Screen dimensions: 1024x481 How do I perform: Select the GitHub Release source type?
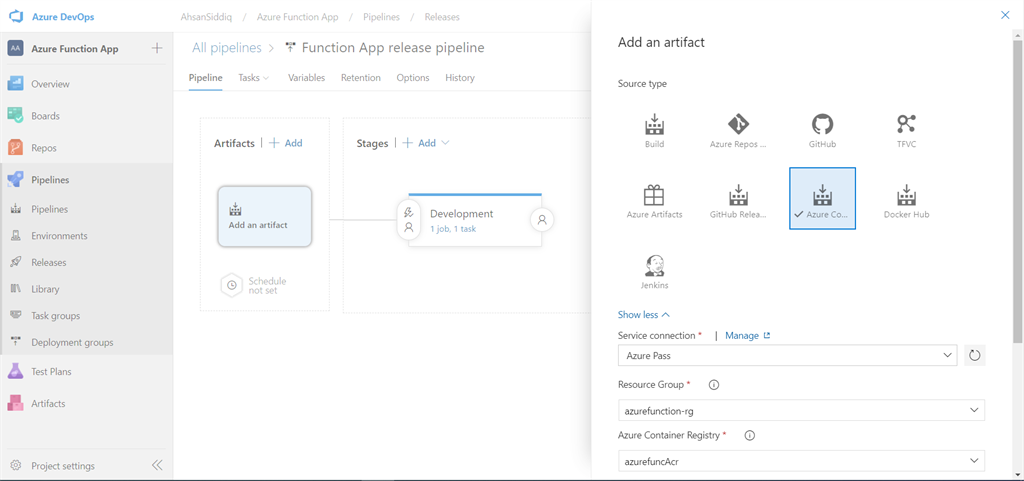point(738,199)
